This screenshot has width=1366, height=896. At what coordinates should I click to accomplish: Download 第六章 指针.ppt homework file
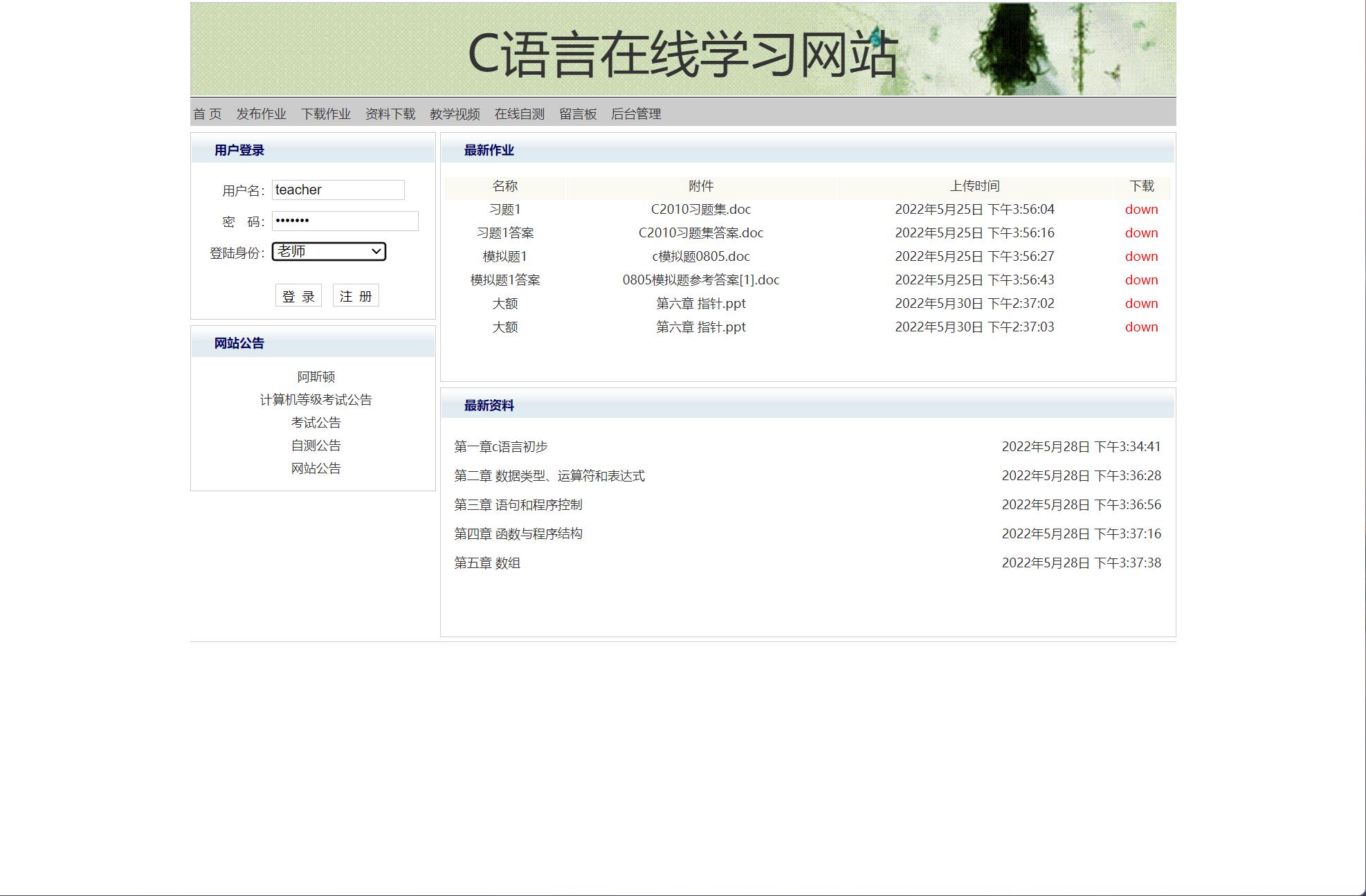1141,303
